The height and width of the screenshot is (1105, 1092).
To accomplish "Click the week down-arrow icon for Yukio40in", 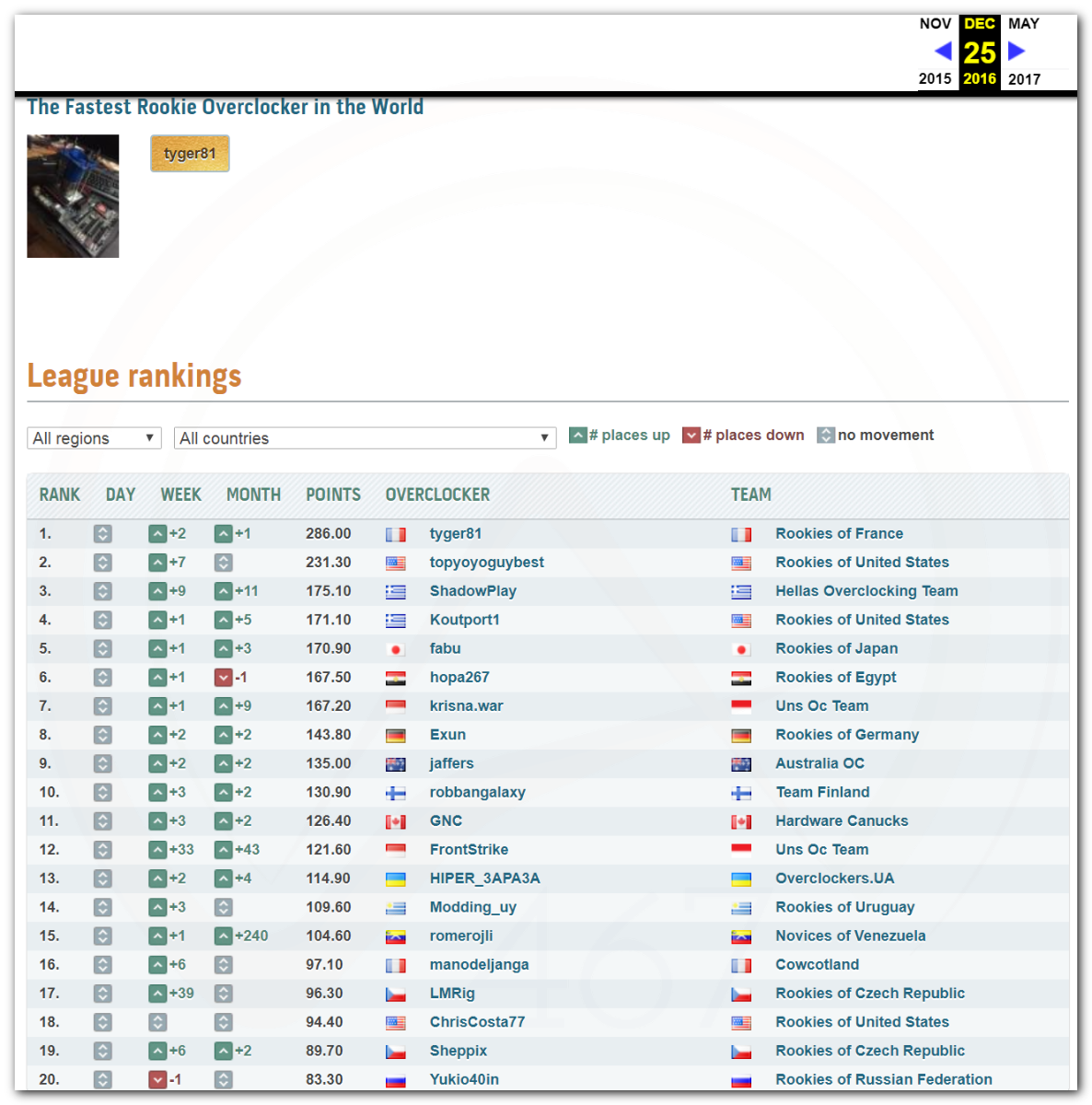I will (x=157, y=1079).
